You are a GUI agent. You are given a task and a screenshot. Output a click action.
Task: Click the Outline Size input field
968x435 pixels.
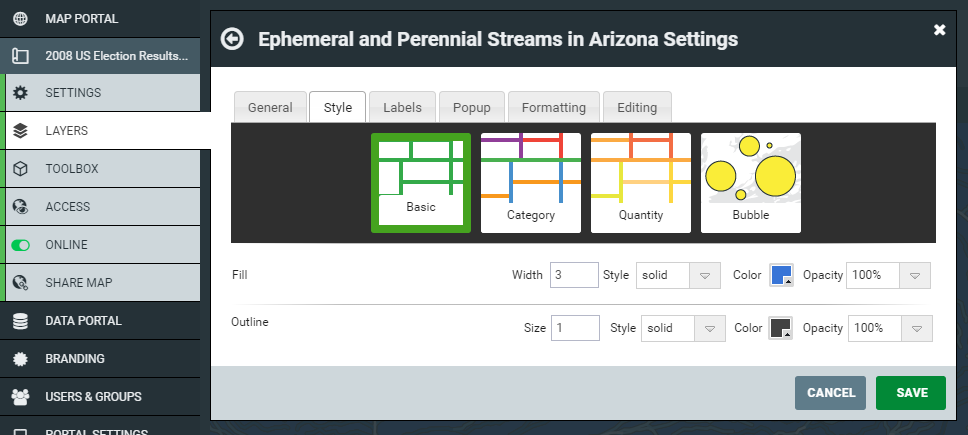tap(575, 328)
